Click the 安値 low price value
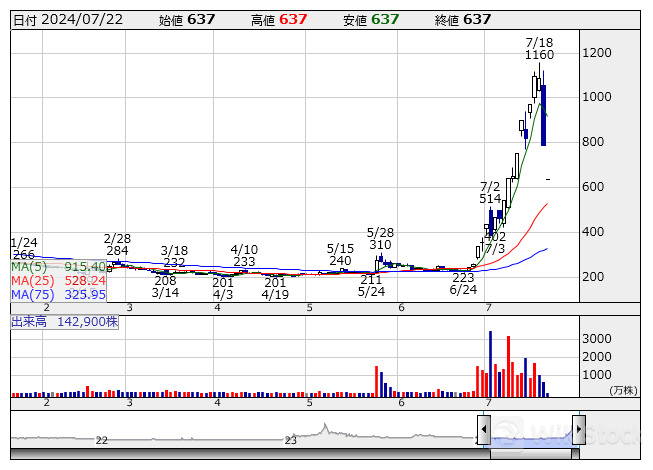The image size is (653, 470). (384, 20)
